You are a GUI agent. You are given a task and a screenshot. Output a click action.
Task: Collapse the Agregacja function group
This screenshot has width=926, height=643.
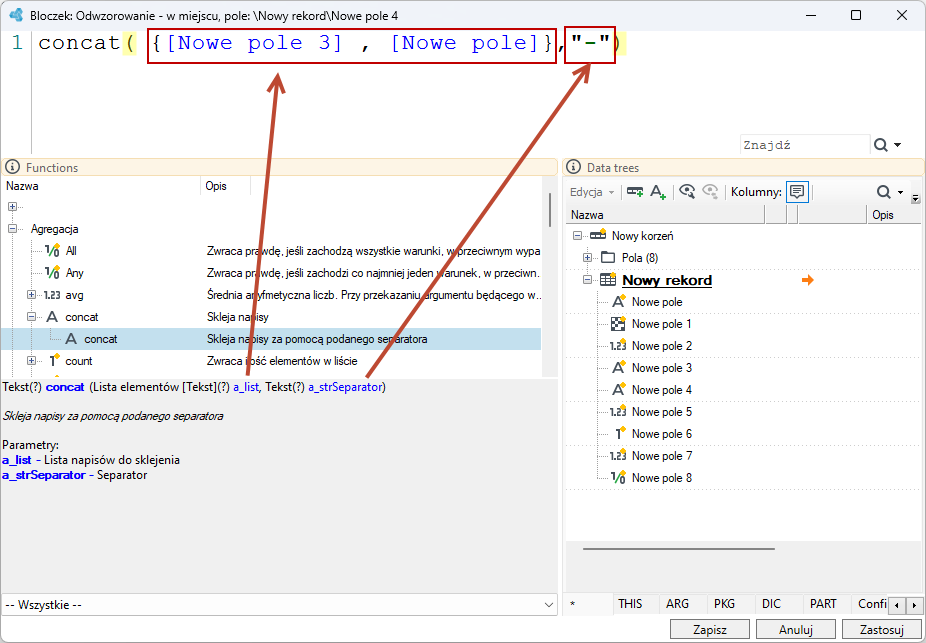[x=12, y=229]
